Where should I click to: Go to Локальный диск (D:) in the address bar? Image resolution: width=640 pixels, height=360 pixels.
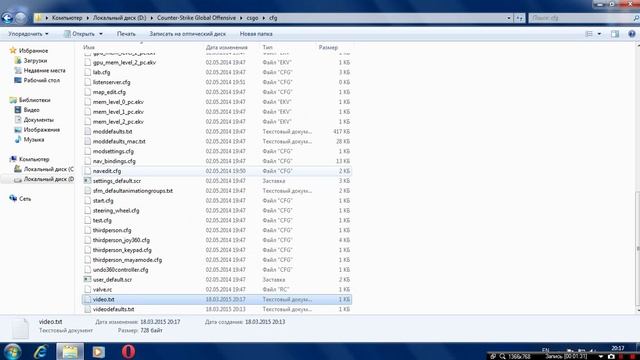pos(119,18)
